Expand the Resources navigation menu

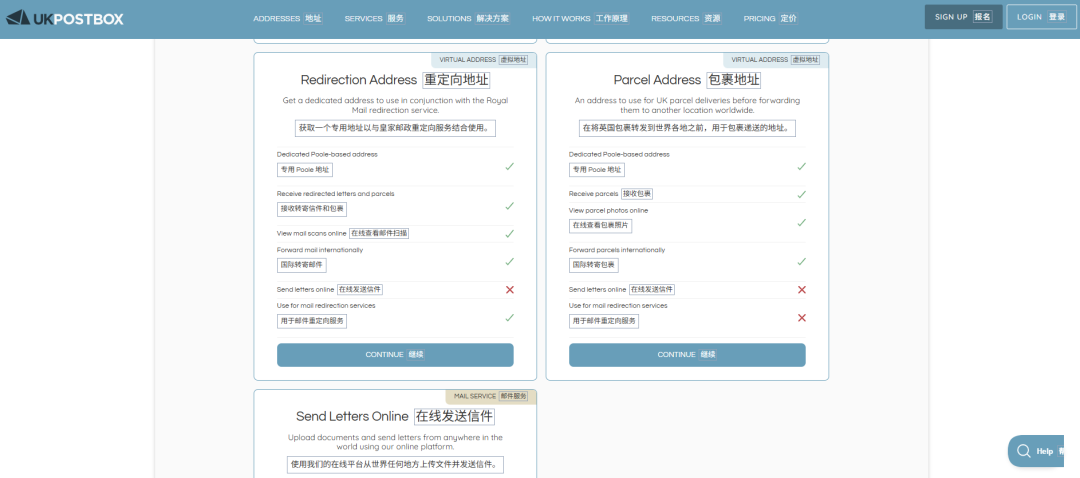click(x=685, y=18)
